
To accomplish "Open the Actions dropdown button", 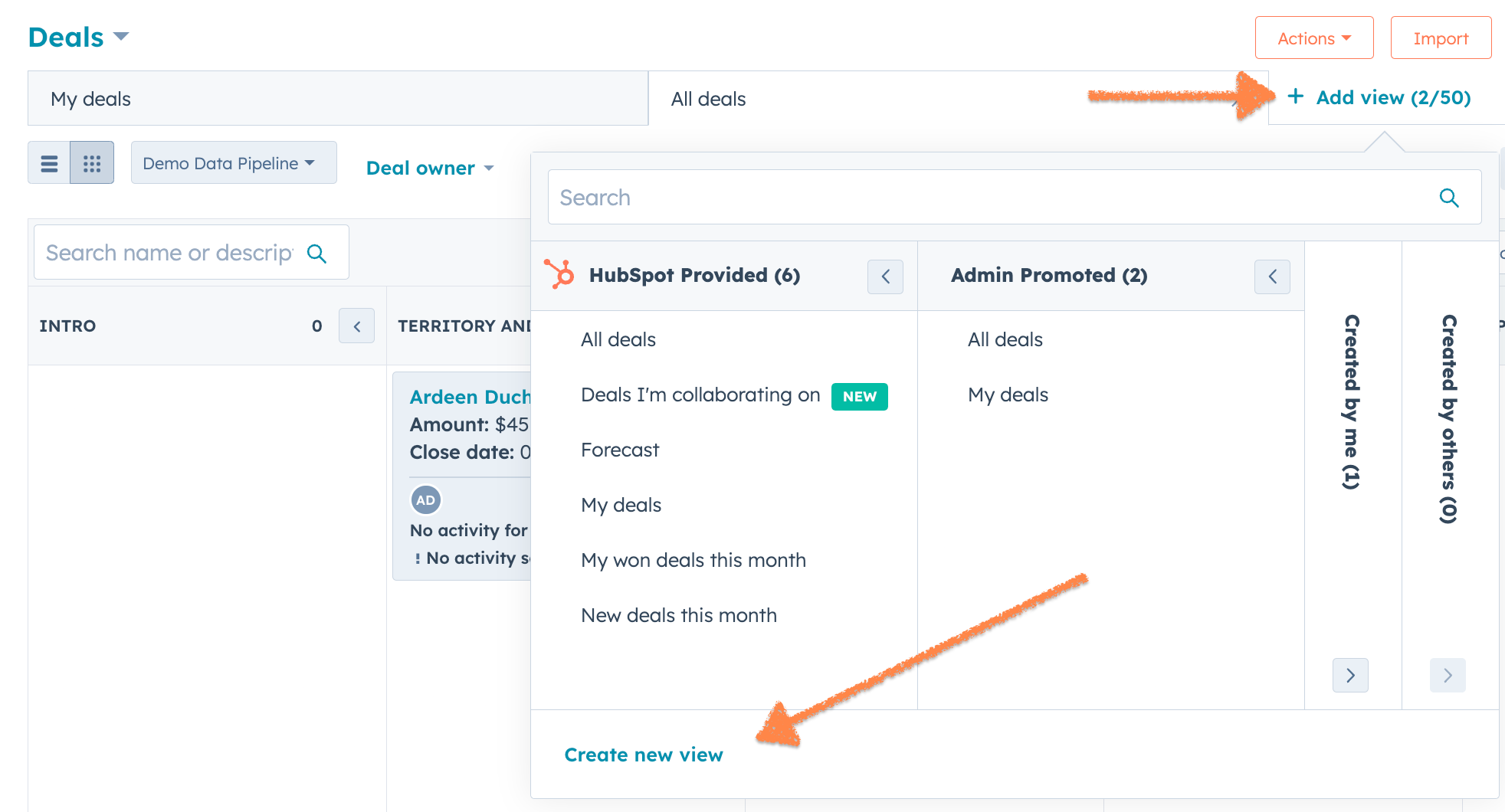I will click(x=1314, y=38).
